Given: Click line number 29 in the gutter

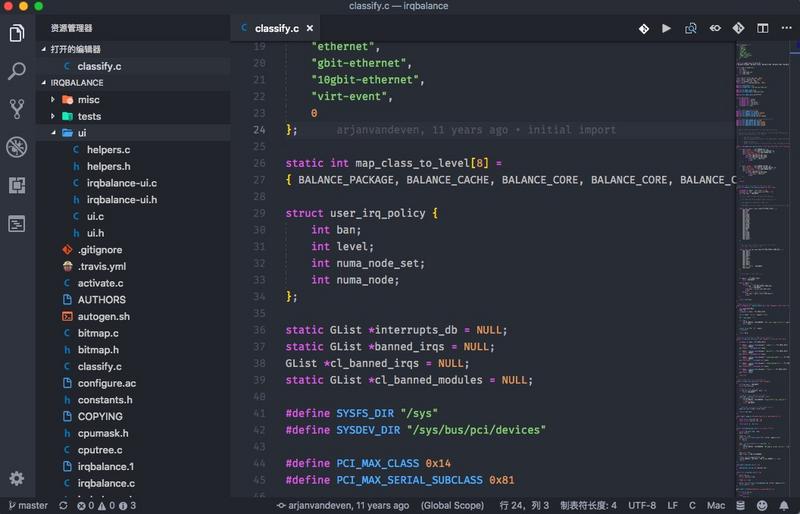Looking at the screenshot, I should (260, 213).
